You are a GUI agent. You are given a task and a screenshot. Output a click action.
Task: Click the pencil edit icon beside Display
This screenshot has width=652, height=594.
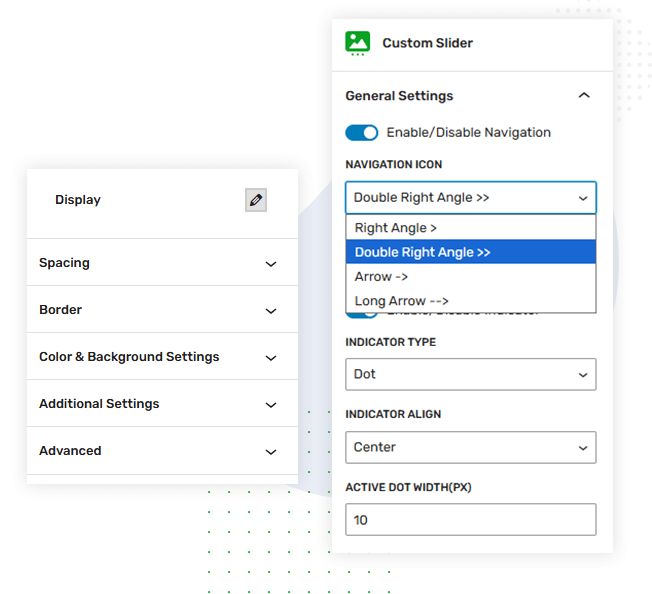tap(256, 200)
